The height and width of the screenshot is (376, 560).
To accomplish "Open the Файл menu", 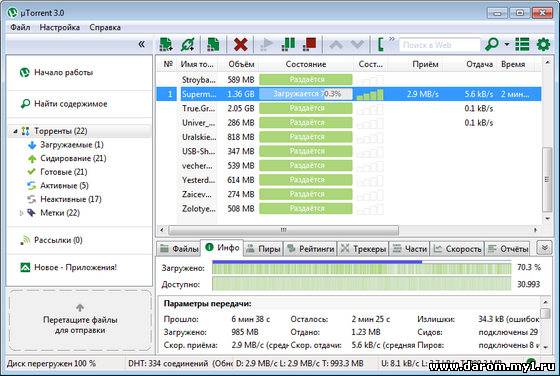I will pos(20,27).
